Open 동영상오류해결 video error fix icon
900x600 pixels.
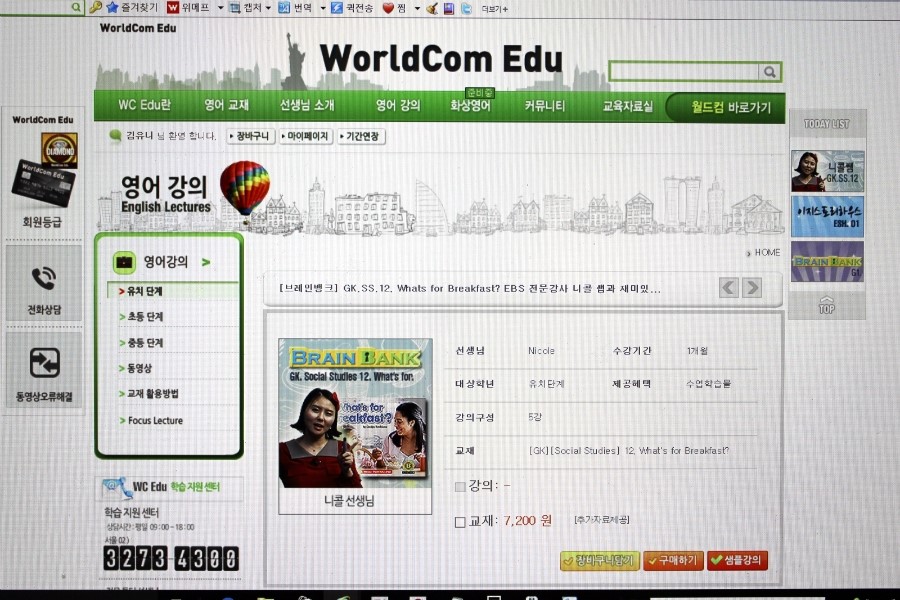click(x=44, y=362)
